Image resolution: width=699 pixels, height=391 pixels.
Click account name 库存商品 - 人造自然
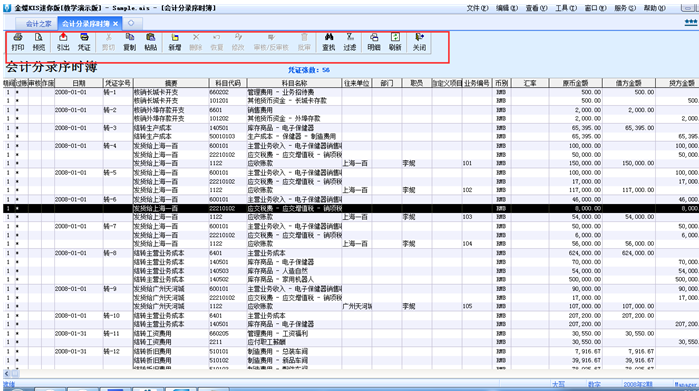pos(277,271)
